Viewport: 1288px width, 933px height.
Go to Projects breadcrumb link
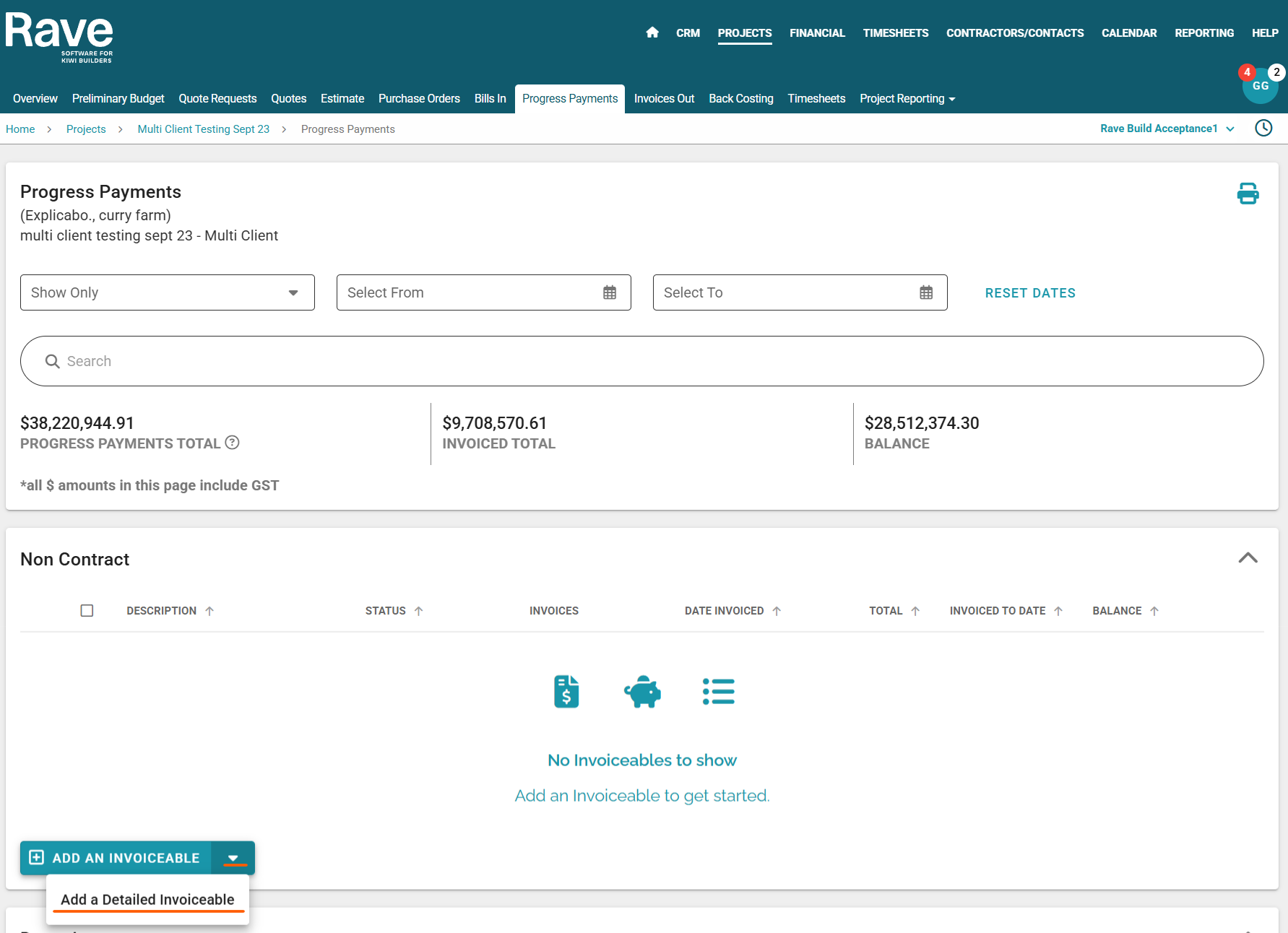tap(86, 129)
